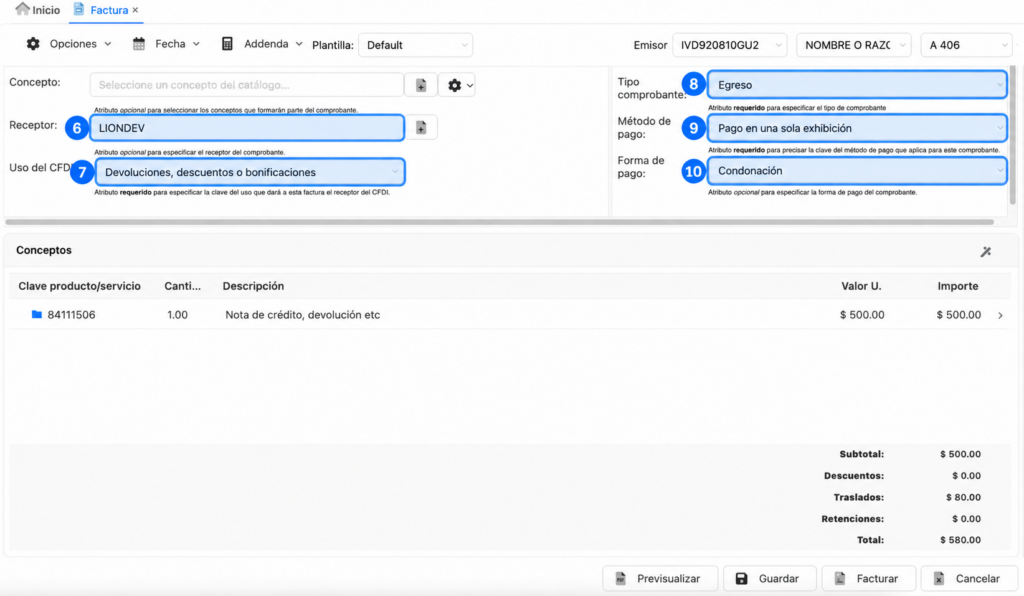Click the Facturar button
The image size is (1024, 596).
[x=869, y=578]
